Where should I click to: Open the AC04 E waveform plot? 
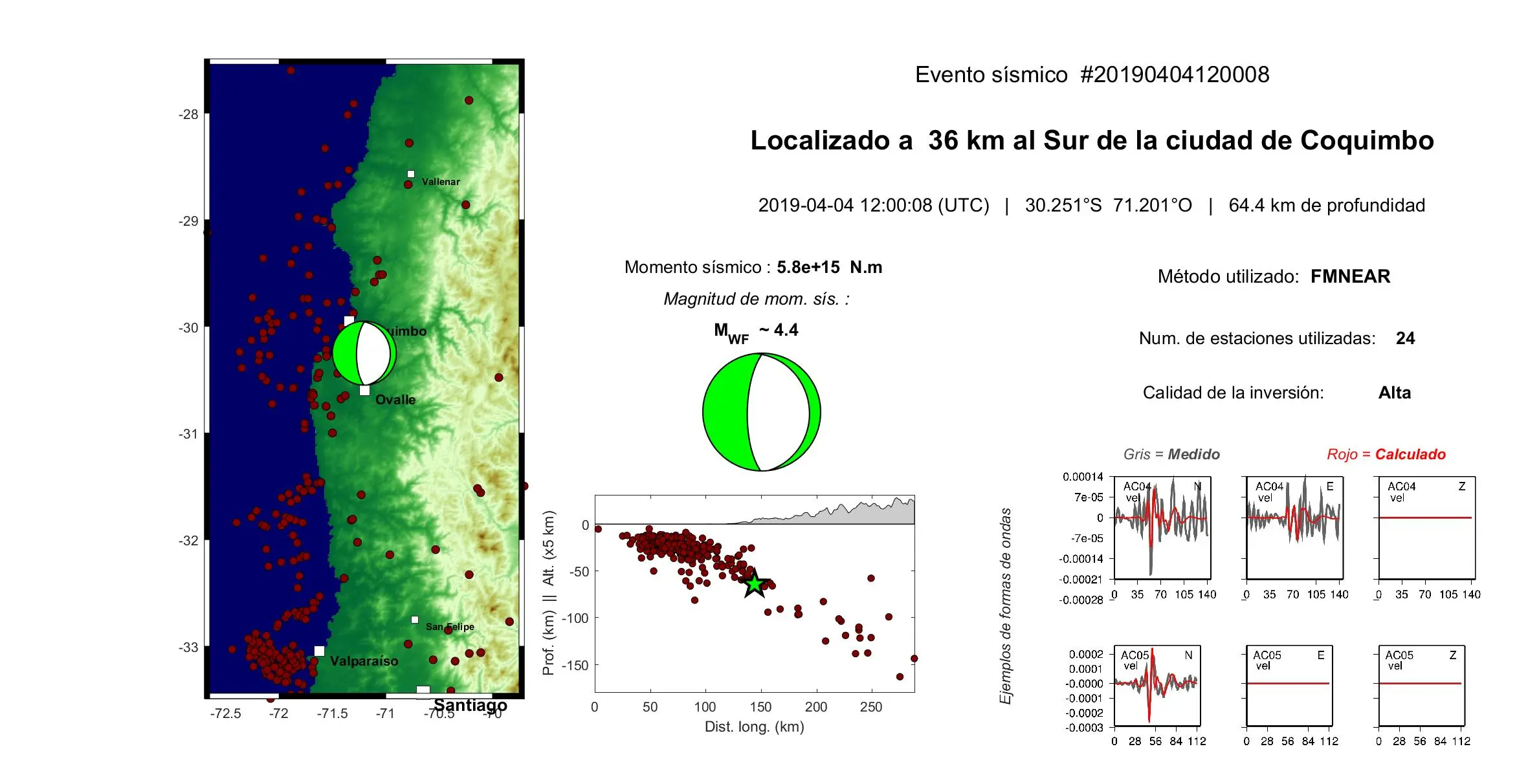tap(1294, 528)
